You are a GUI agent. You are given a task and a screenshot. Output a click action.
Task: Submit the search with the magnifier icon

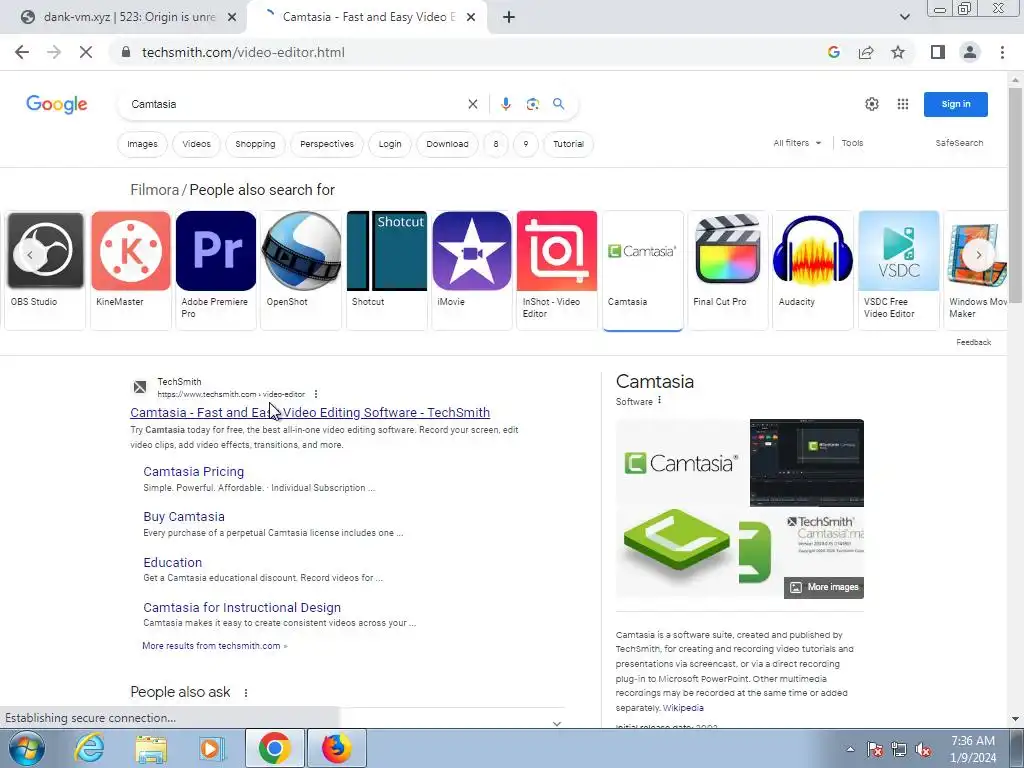tap(558, 104)
